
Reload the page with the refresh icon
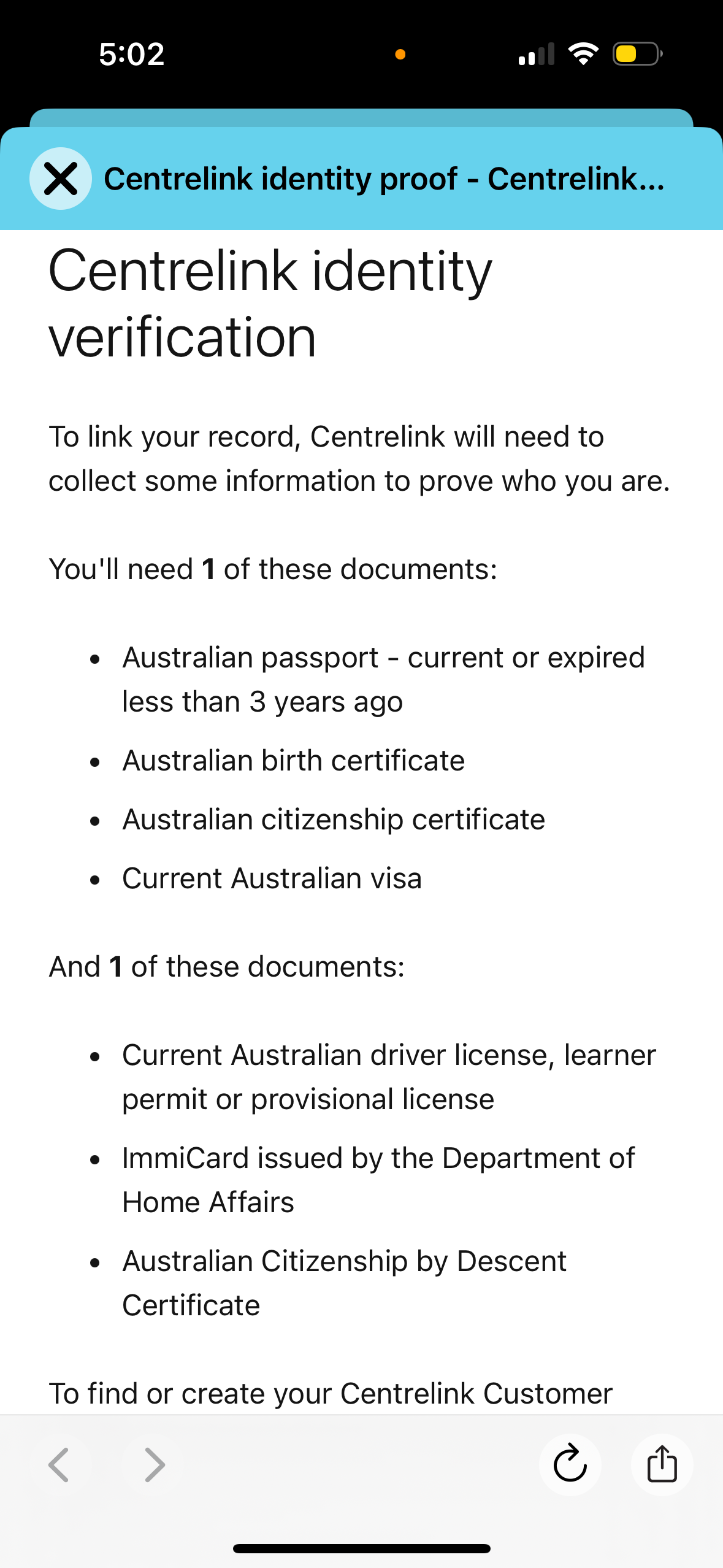pos(570,1464)
